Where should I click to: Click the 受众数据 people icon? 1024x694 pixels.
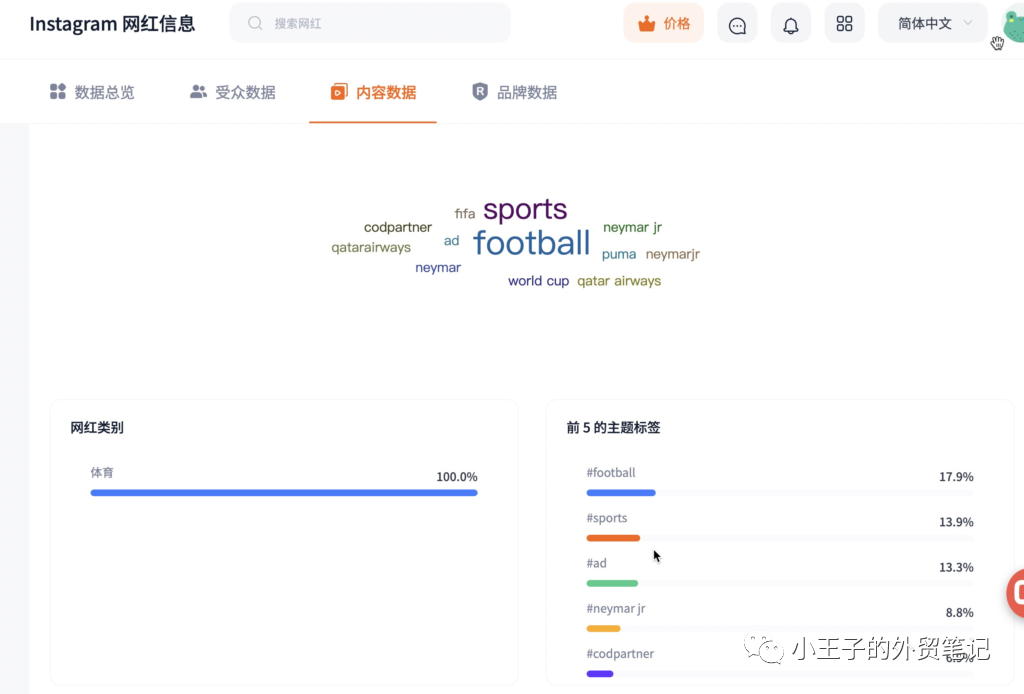click(198, 91)
